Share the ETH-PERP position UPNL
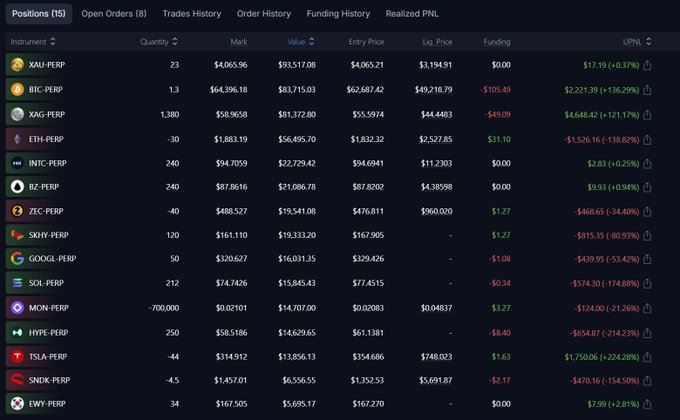Image resolution: width=680 pixels, height=420 pixels. [647, 139]
